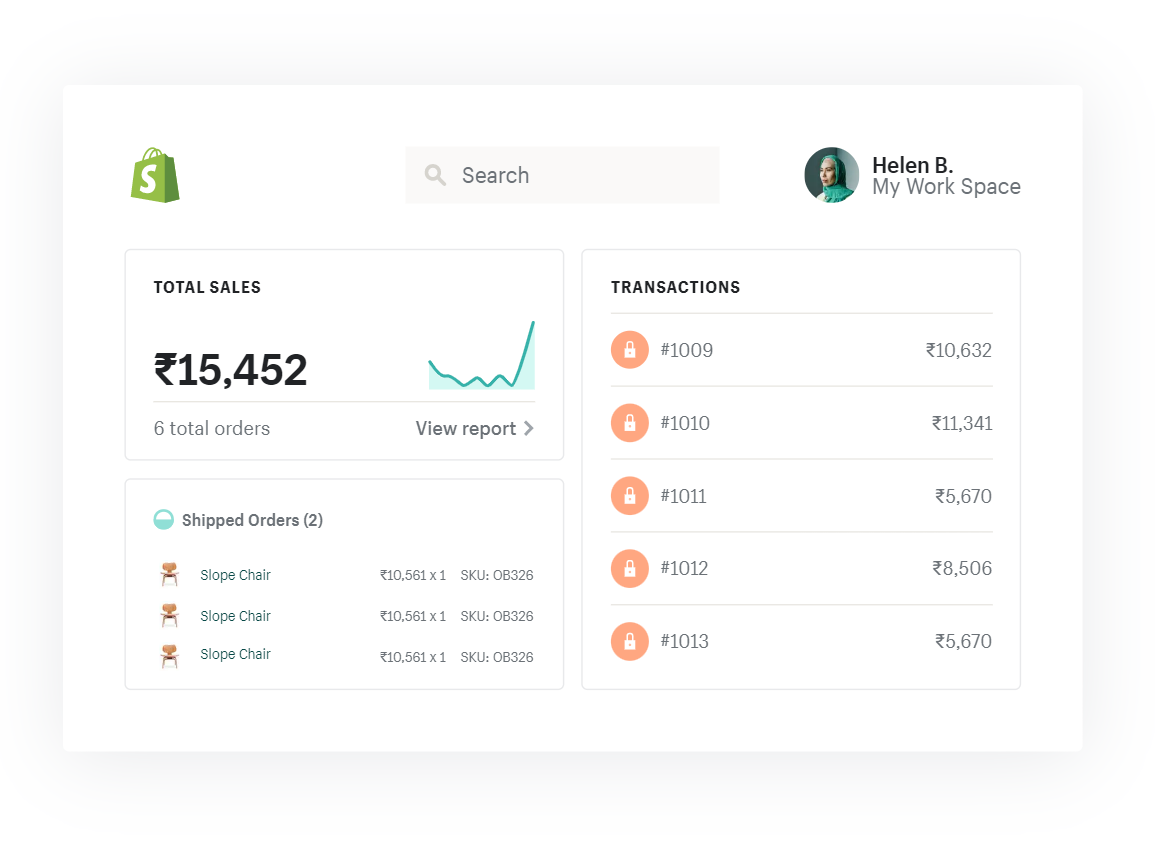Click the Shipped Orders status icon
This screenshot has height=857, width=1155.
163,520
